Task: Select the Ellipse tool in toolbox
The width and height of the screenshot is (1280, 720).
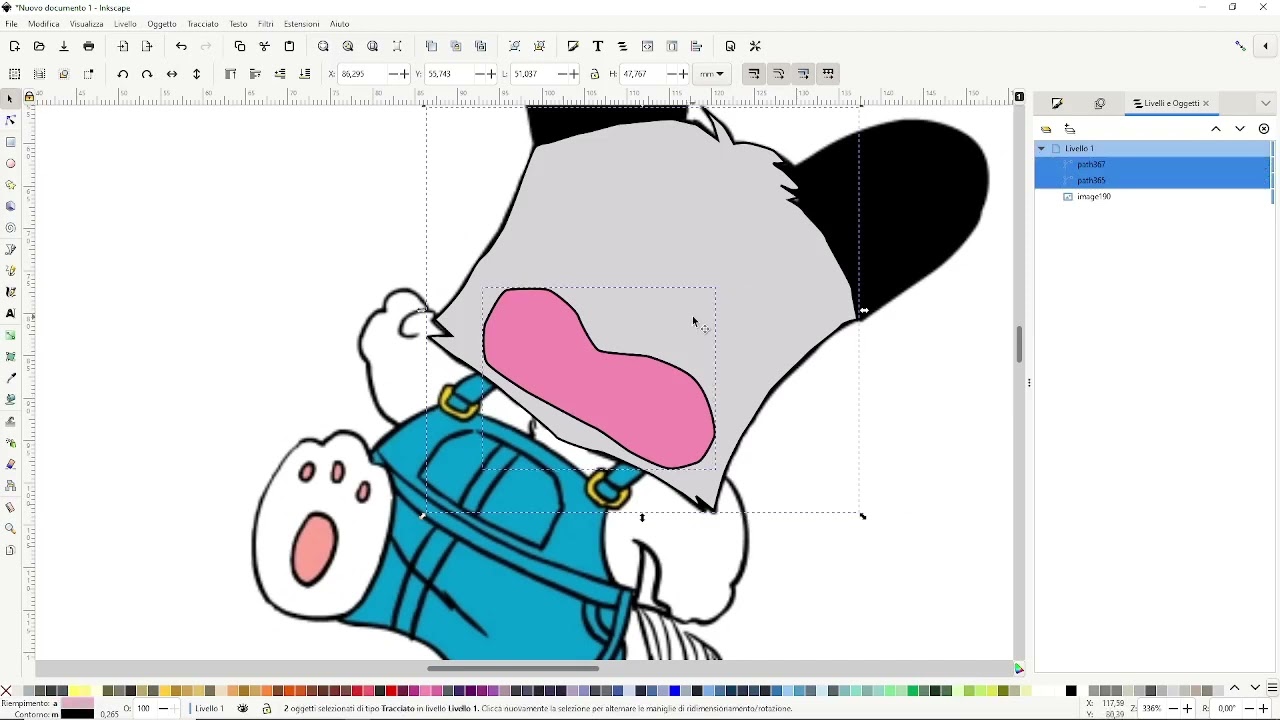Action: click(11, 164)
